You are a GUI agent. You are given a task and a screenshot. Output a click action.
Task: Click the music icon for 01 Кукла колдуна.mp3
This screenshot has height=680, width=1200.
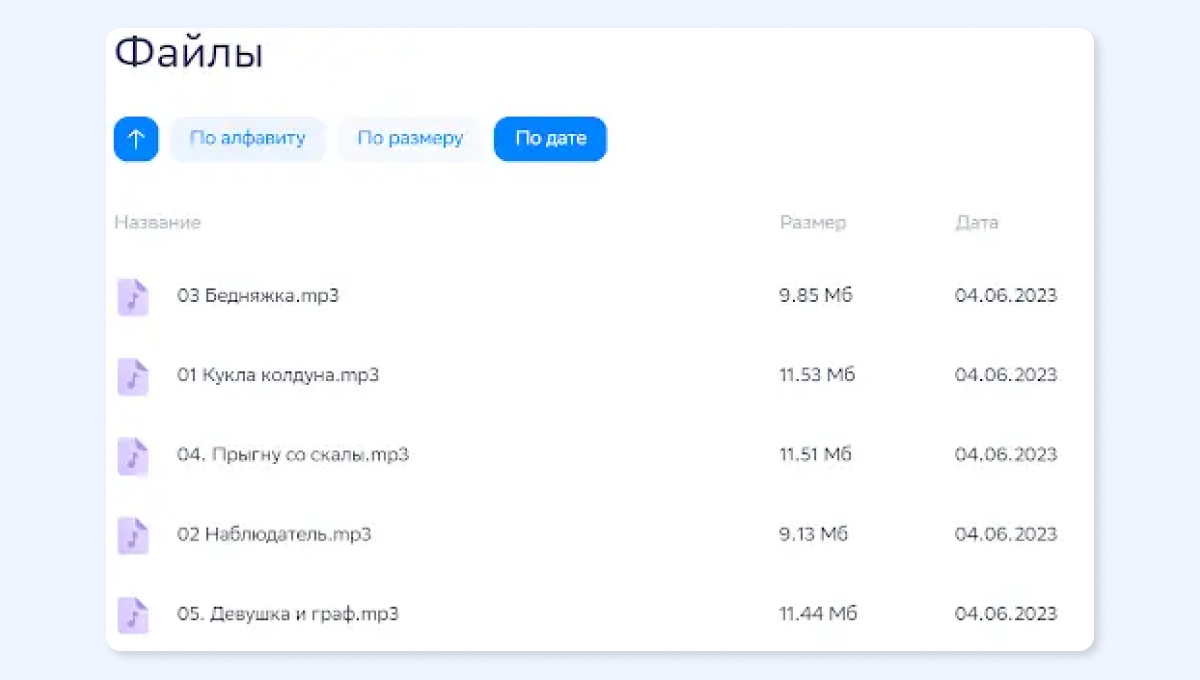(133, 377)
